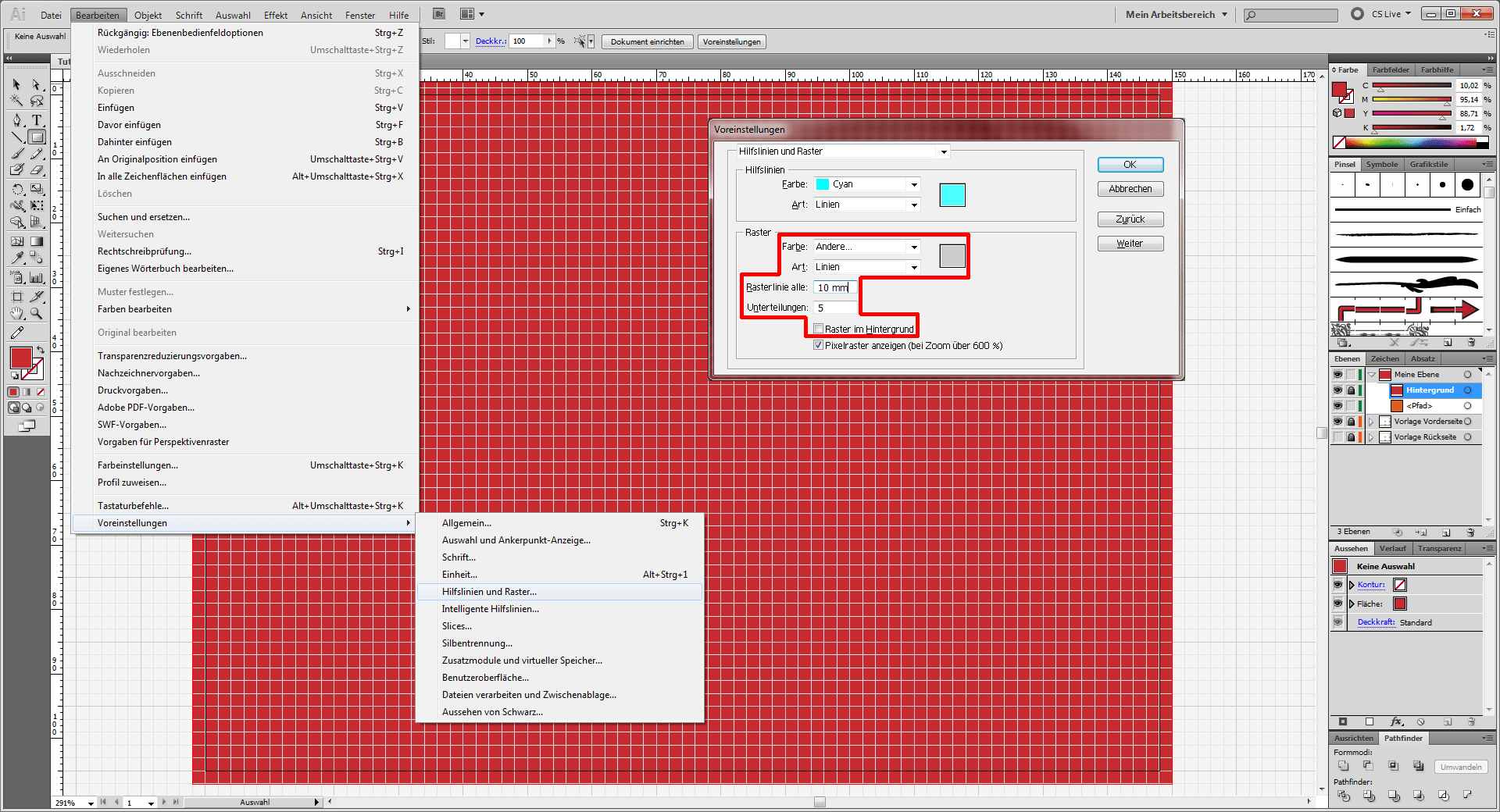Click the trash icon in Ebenen panel
This screenshot has width=1500, height=812.
(x=1471, y=532)
